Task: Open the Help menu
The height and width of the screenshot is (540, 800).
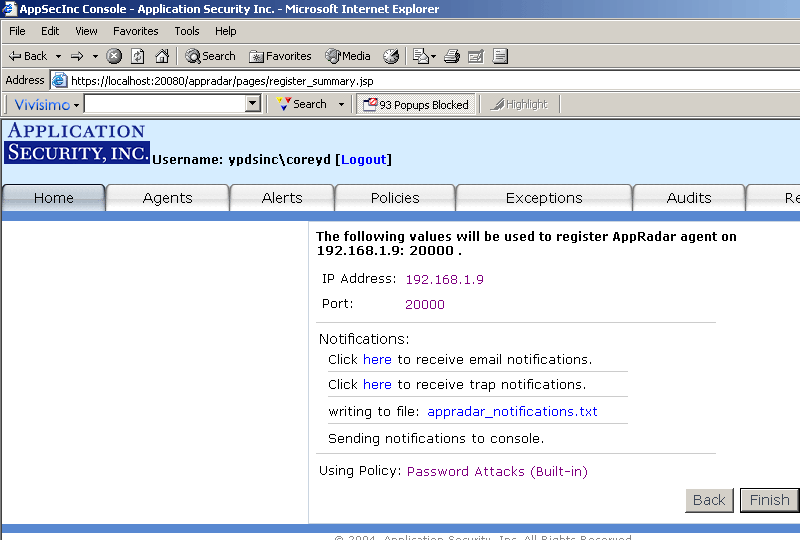Action: pyautogui.click(x=226, y=31)
